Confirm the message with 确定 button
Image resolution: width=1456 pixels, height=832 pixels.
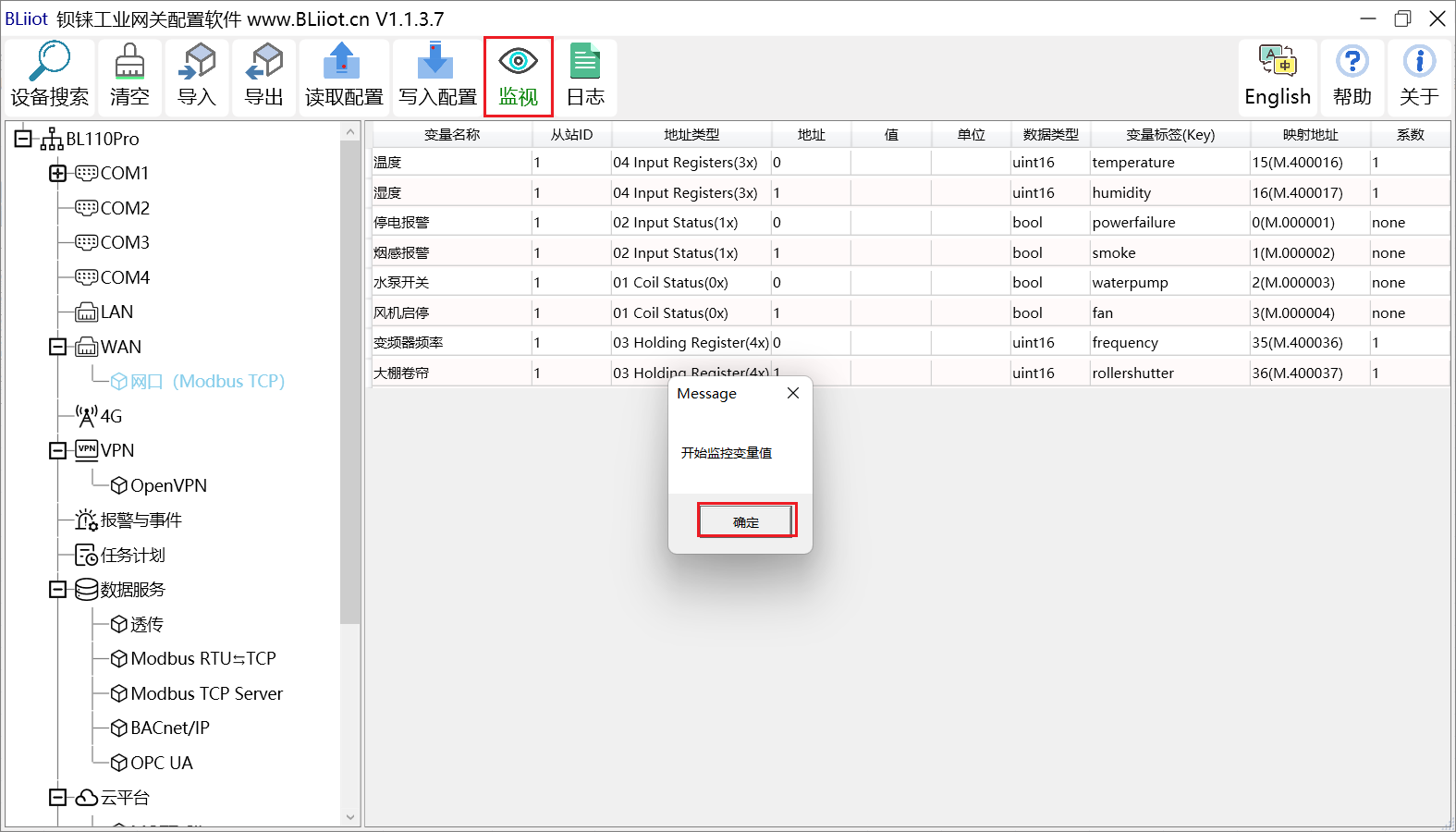(746, 520)
